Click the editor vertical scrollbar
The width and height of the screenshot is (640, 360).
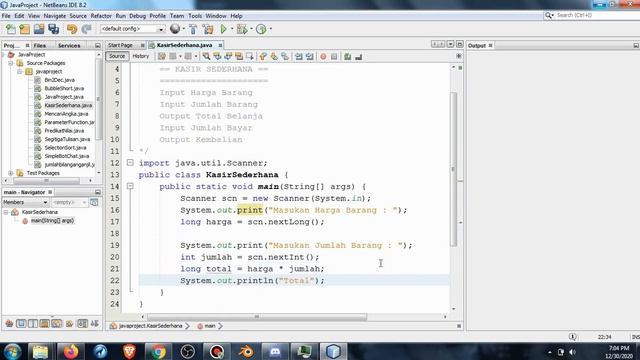click(453, 169)
